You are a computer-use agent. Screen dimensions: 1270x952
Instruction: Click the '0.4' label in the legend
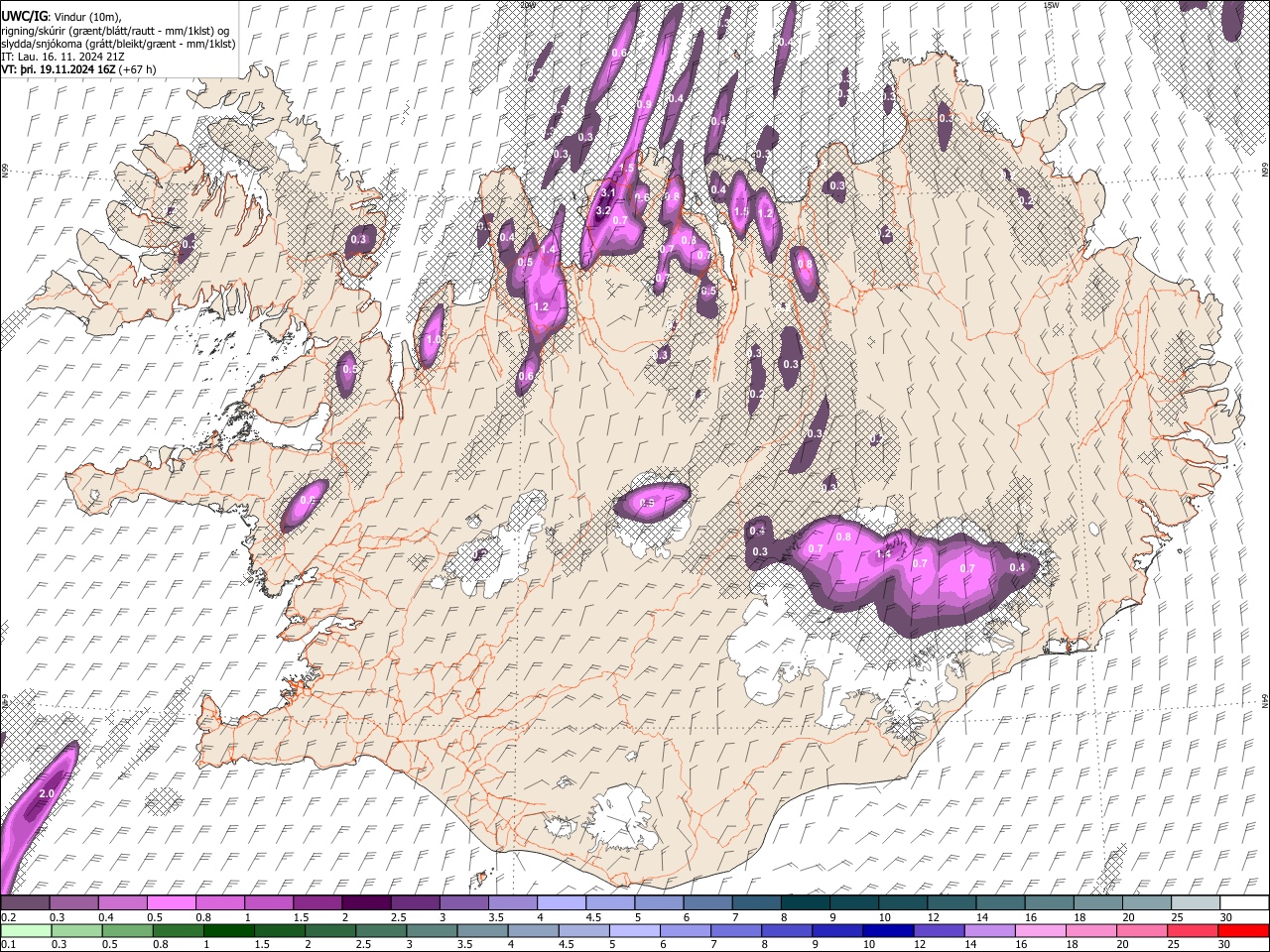106,917
